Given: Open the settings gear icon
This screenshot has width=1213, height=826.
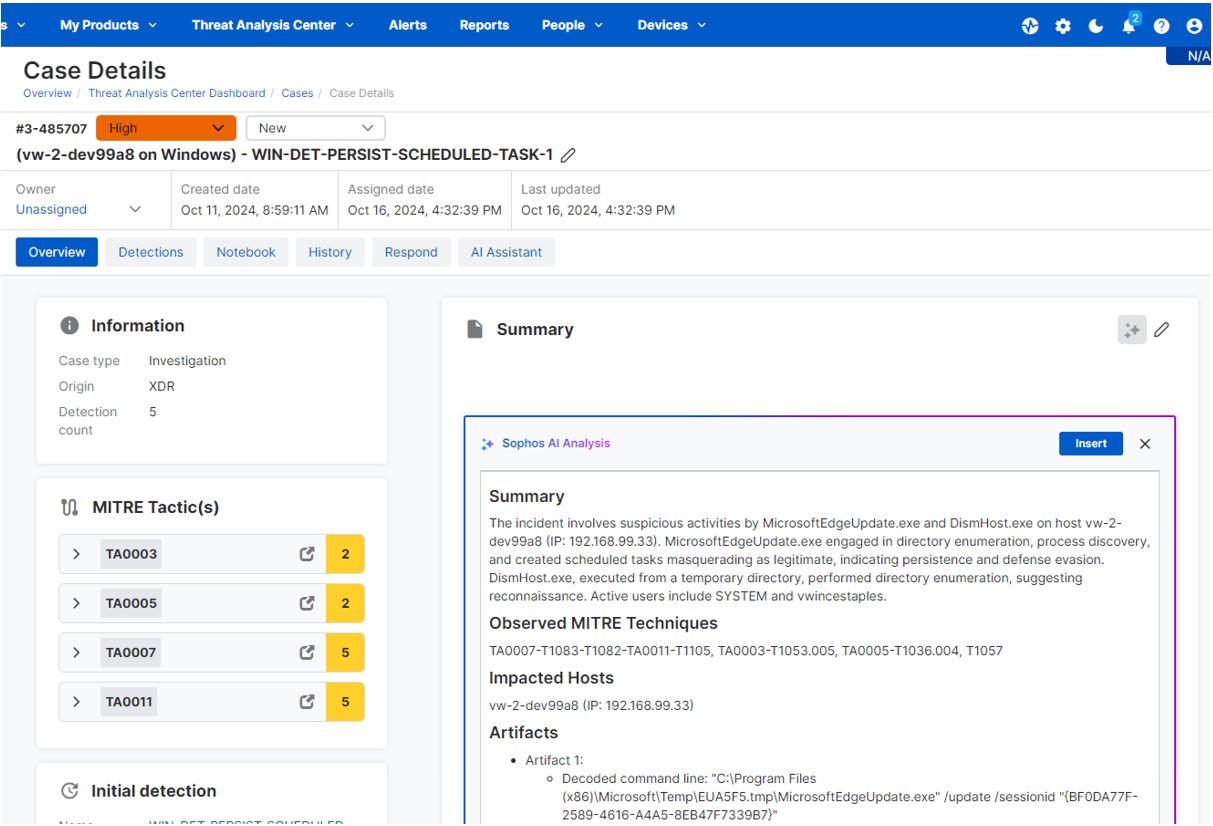Looking at the screenshot, I should click(x=1063, y=26).
